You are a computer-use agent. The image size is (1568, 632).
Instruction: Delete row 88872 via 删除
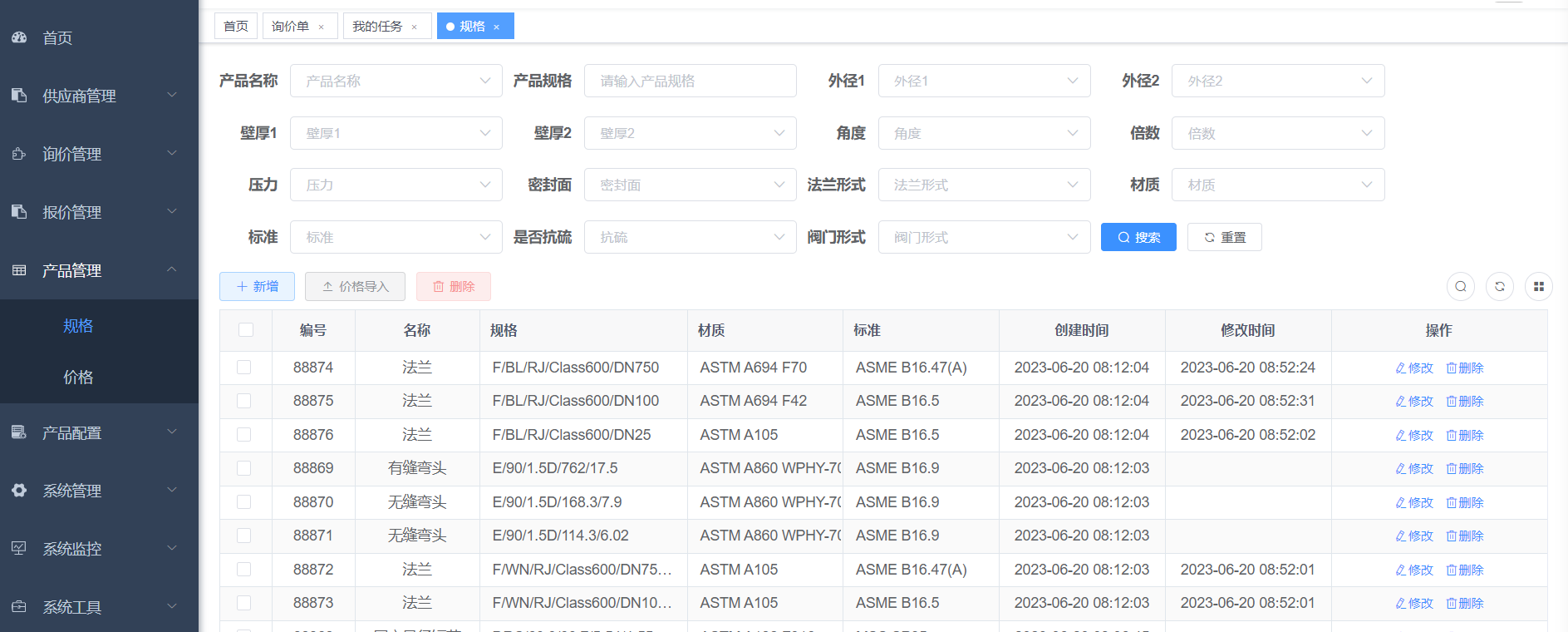pyautogui.click(x=1465, y=570)
